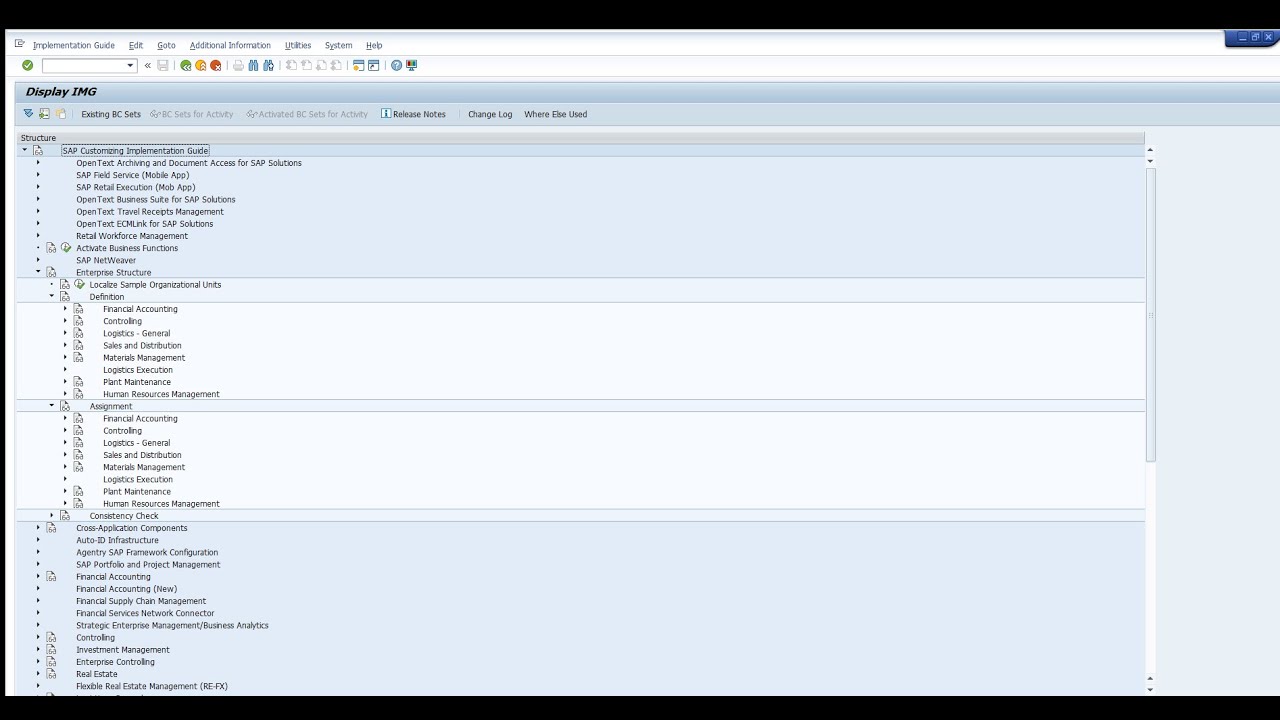The width and height of the screenshot is (1280, 720).
Task: Click the documentation icon beside Investment Management
Action: point(51,650)
